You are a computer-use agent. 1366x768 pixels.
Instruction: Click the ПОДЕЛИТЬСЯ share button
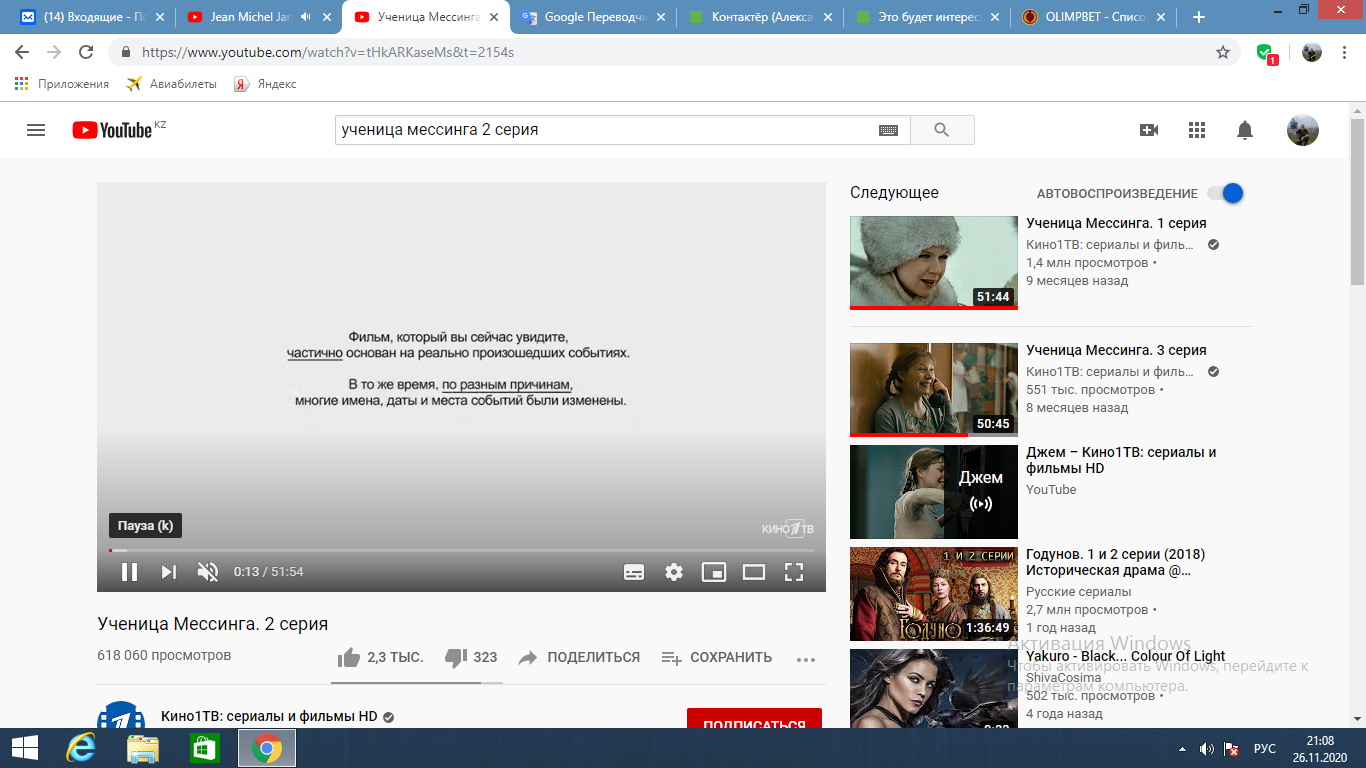click(579, 657)
